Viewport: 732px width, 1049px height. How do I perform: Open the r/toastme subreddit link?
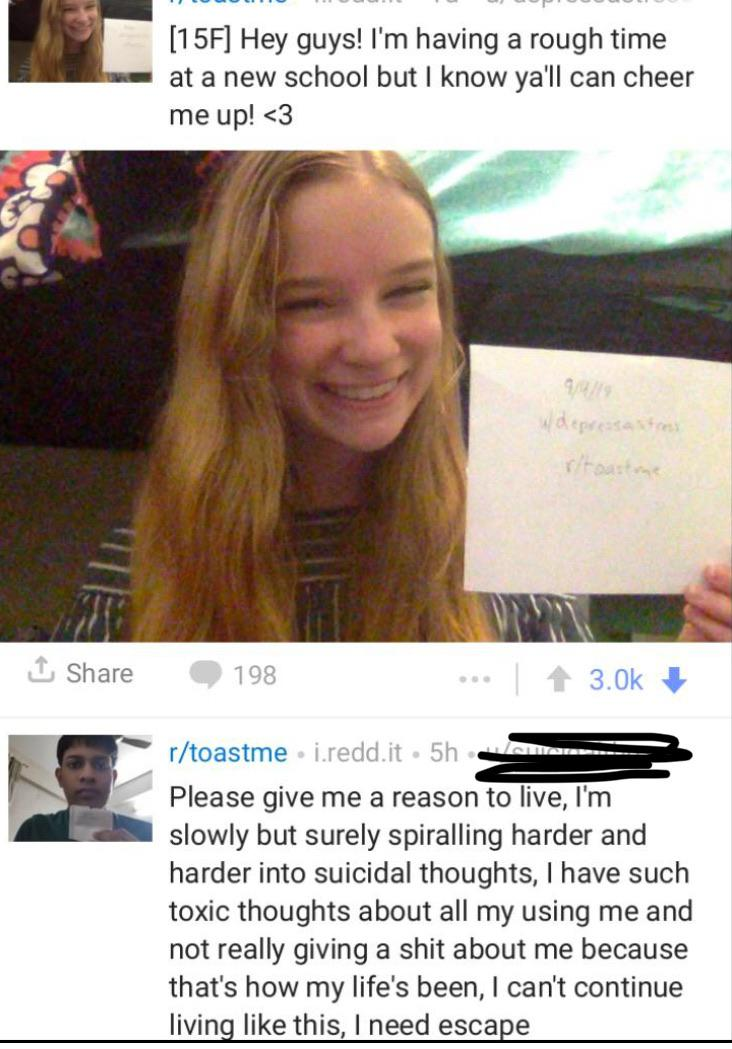tap(228, 753)
